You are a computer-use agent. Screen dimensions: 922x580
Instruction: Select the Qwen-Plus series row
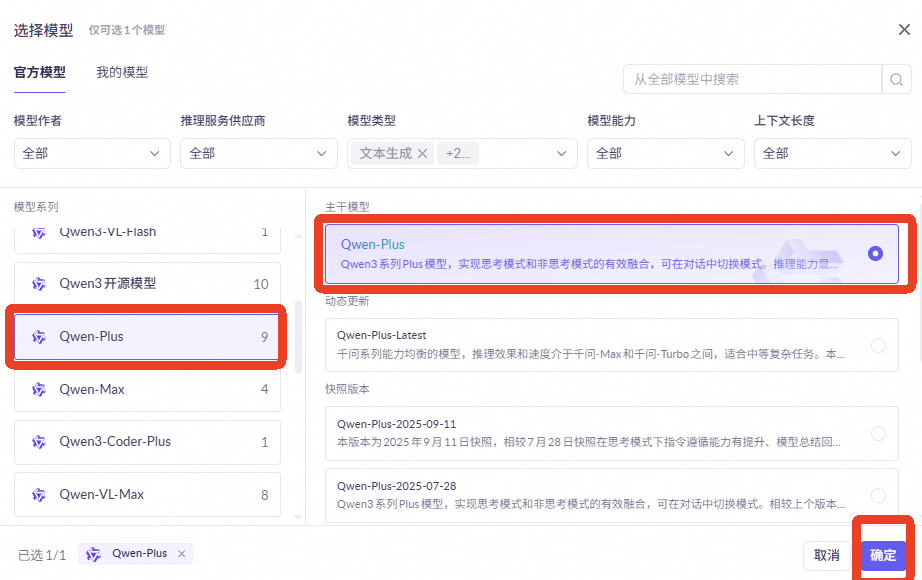click(x=147, y=336)
